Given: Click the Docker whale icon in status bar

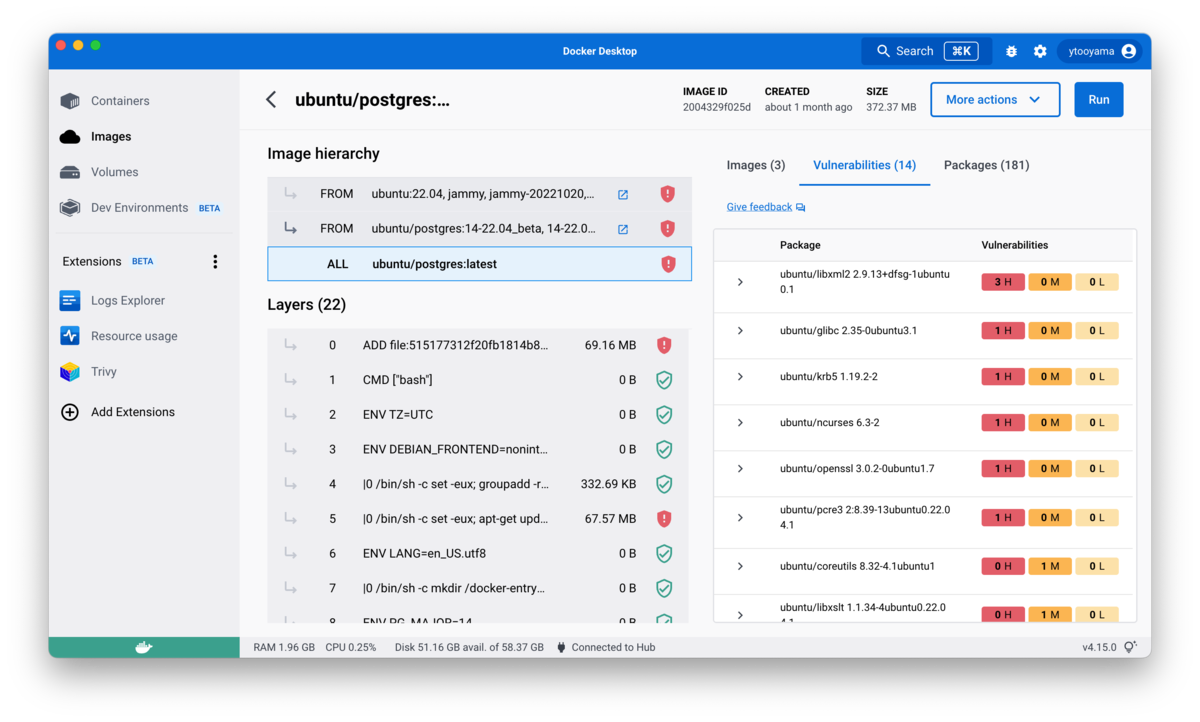Looking at the screenshot, I should coord(144,647).
